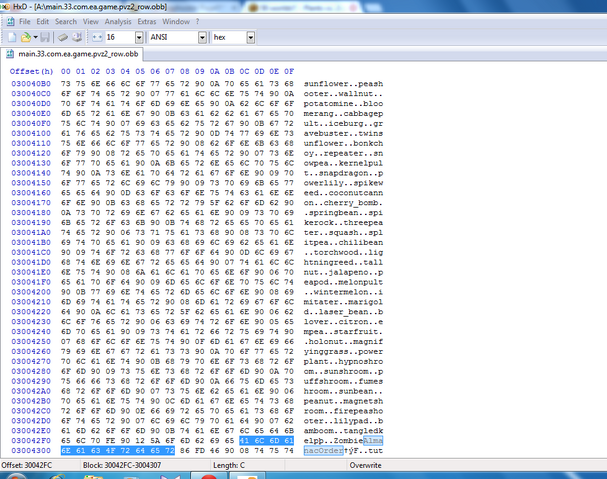
Task: Open the Search menu
Action: click(66, 22)
